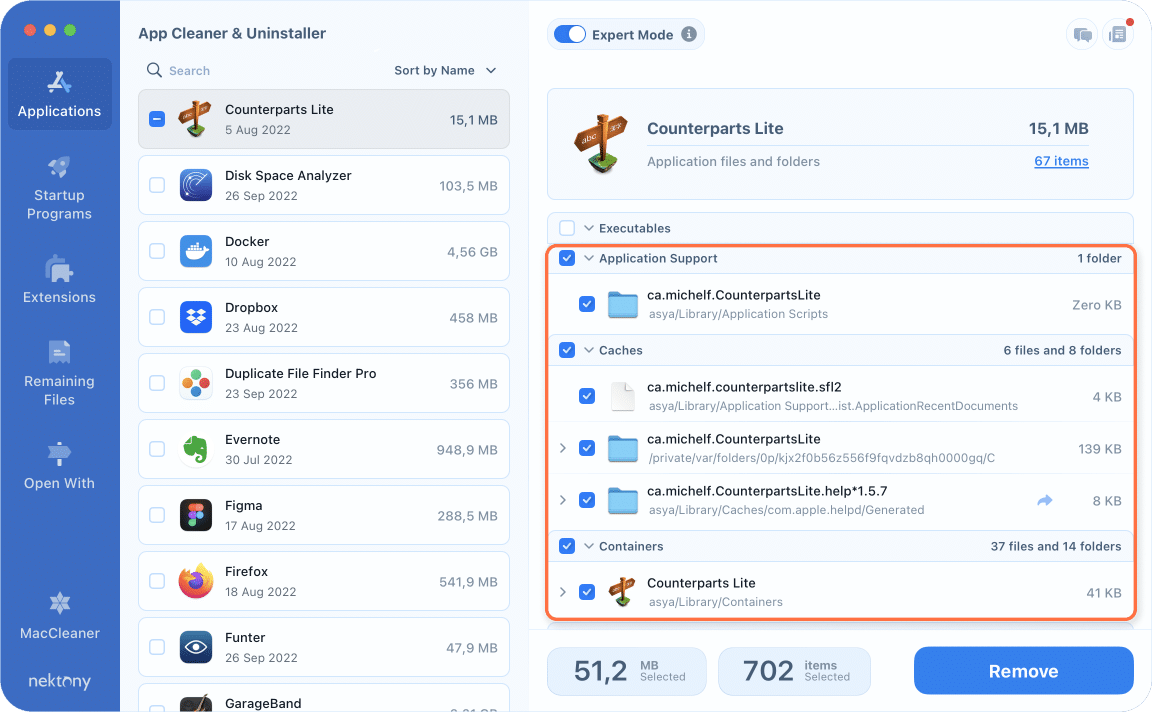Open Startup Programs rocket icon
The image size is (1152, 712).
[60, 167]
